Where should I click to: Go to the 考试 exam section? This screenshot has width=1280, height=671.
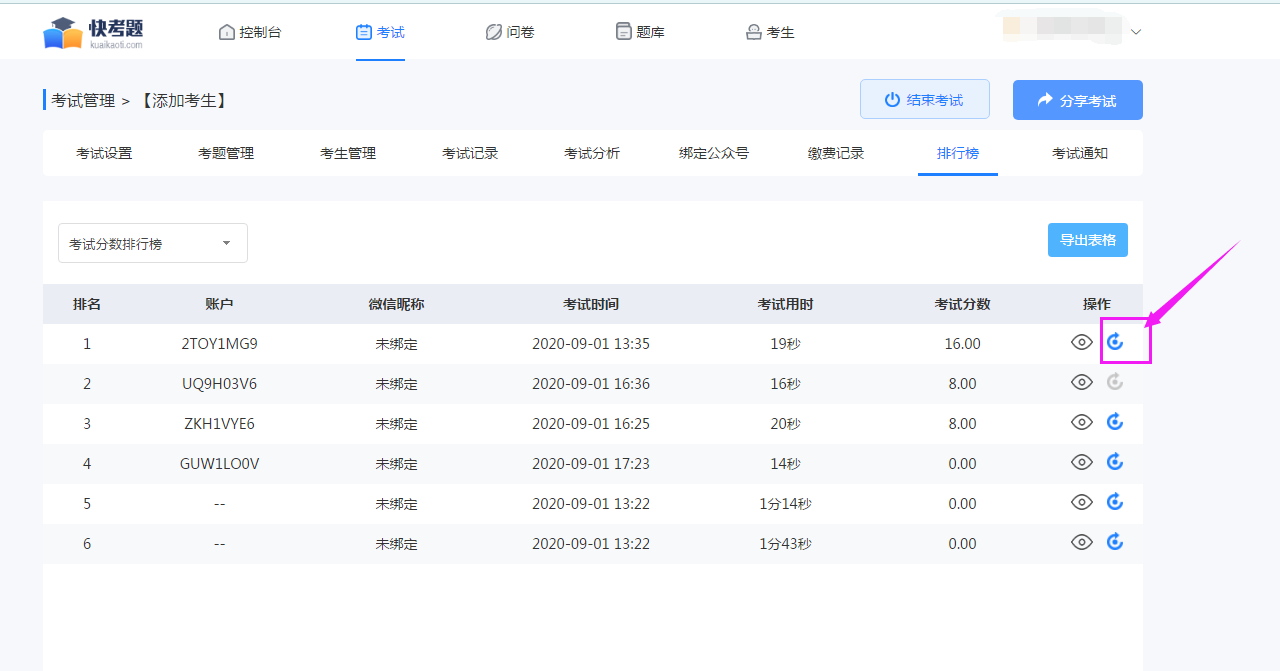[380, 32]
